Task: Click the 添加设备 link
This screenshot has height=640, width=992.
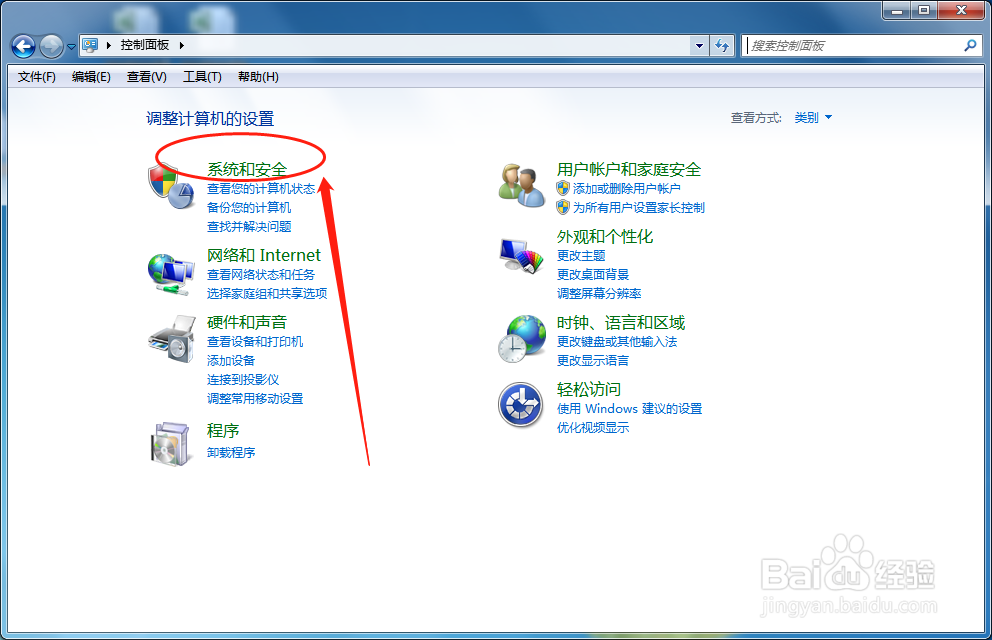Action: 231,360
